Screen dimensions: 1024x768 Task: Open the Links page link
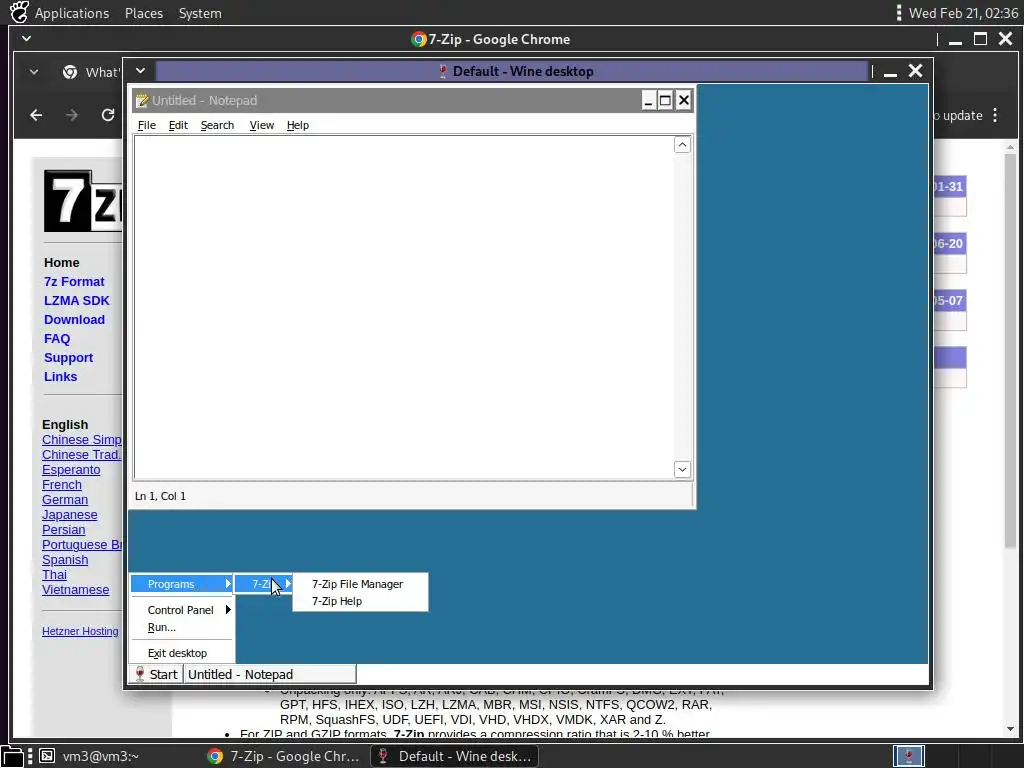60,376
